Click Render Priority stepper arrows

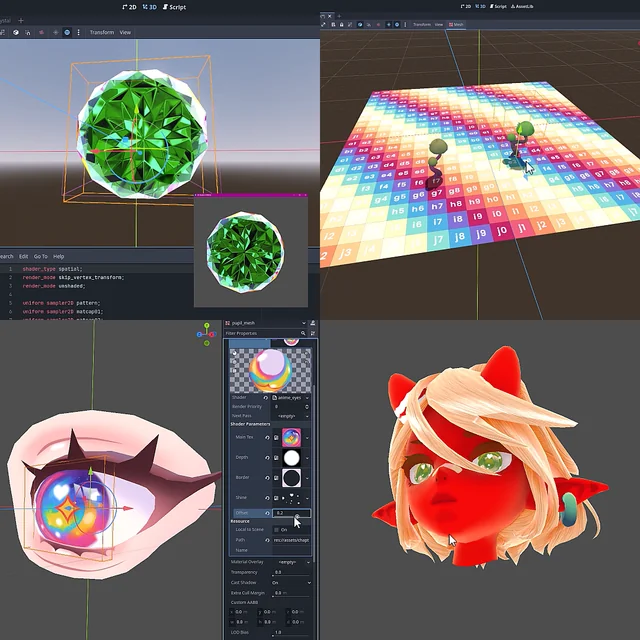tap(307, 407)
